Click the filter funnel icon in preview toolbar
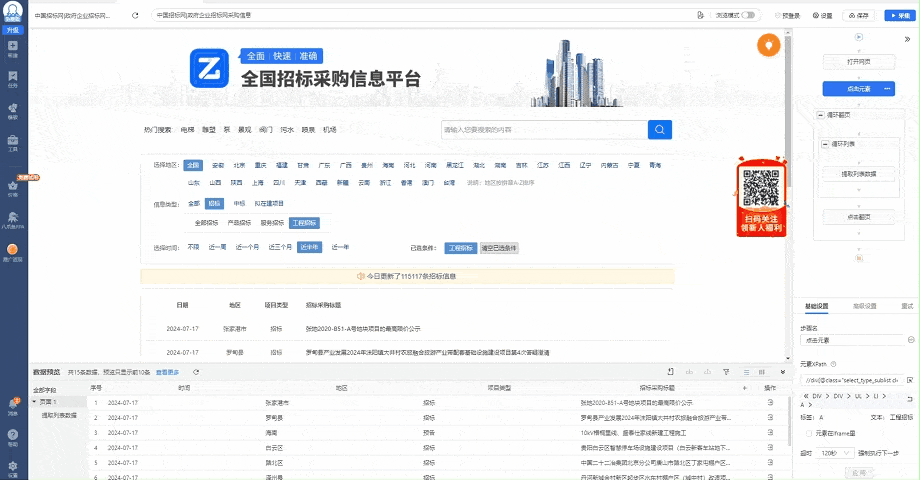920x480 pixels. point(726,372)
